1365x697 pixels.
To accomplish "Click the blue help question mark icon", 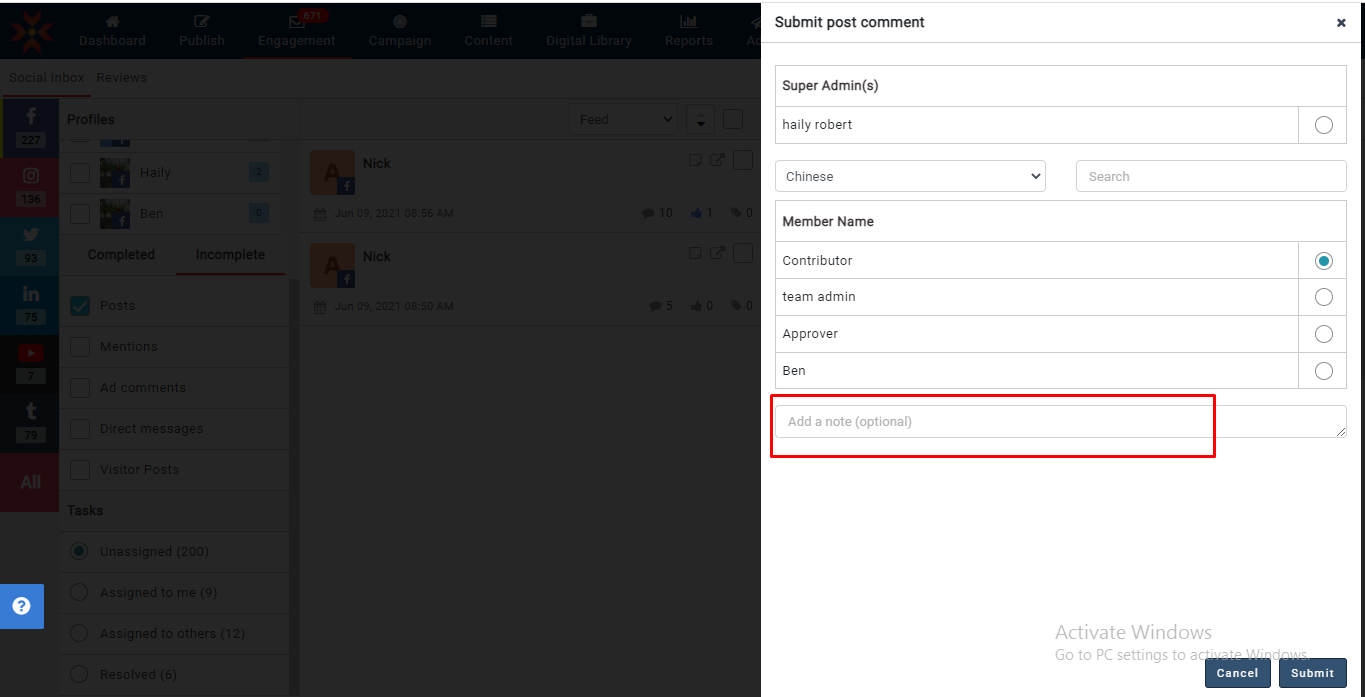I will [x=21, y=606].
